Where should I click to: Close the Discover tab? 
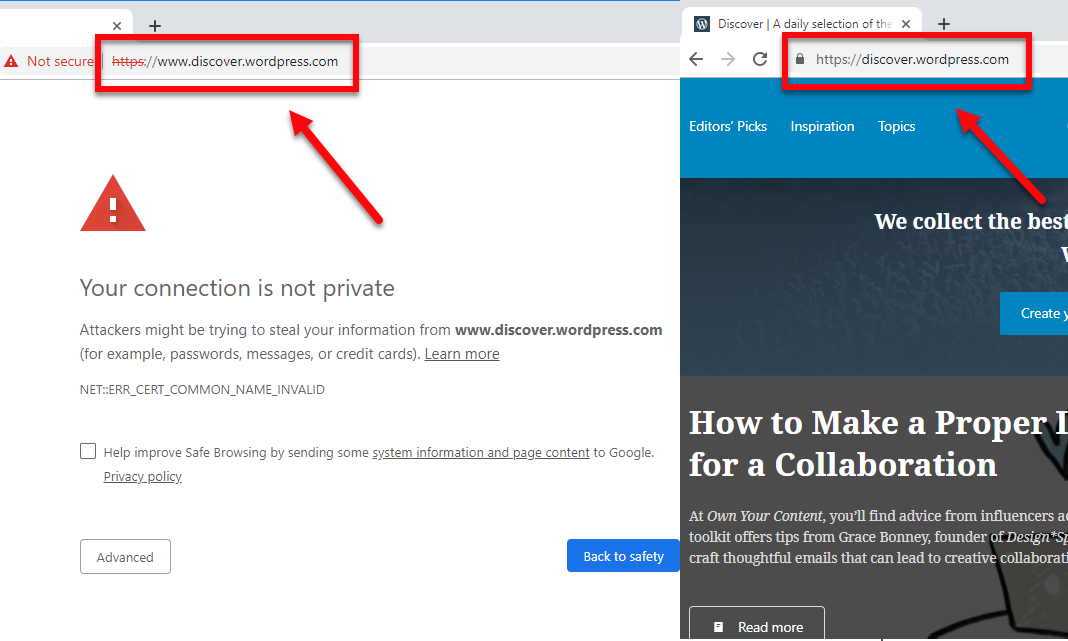click(906, 24)
